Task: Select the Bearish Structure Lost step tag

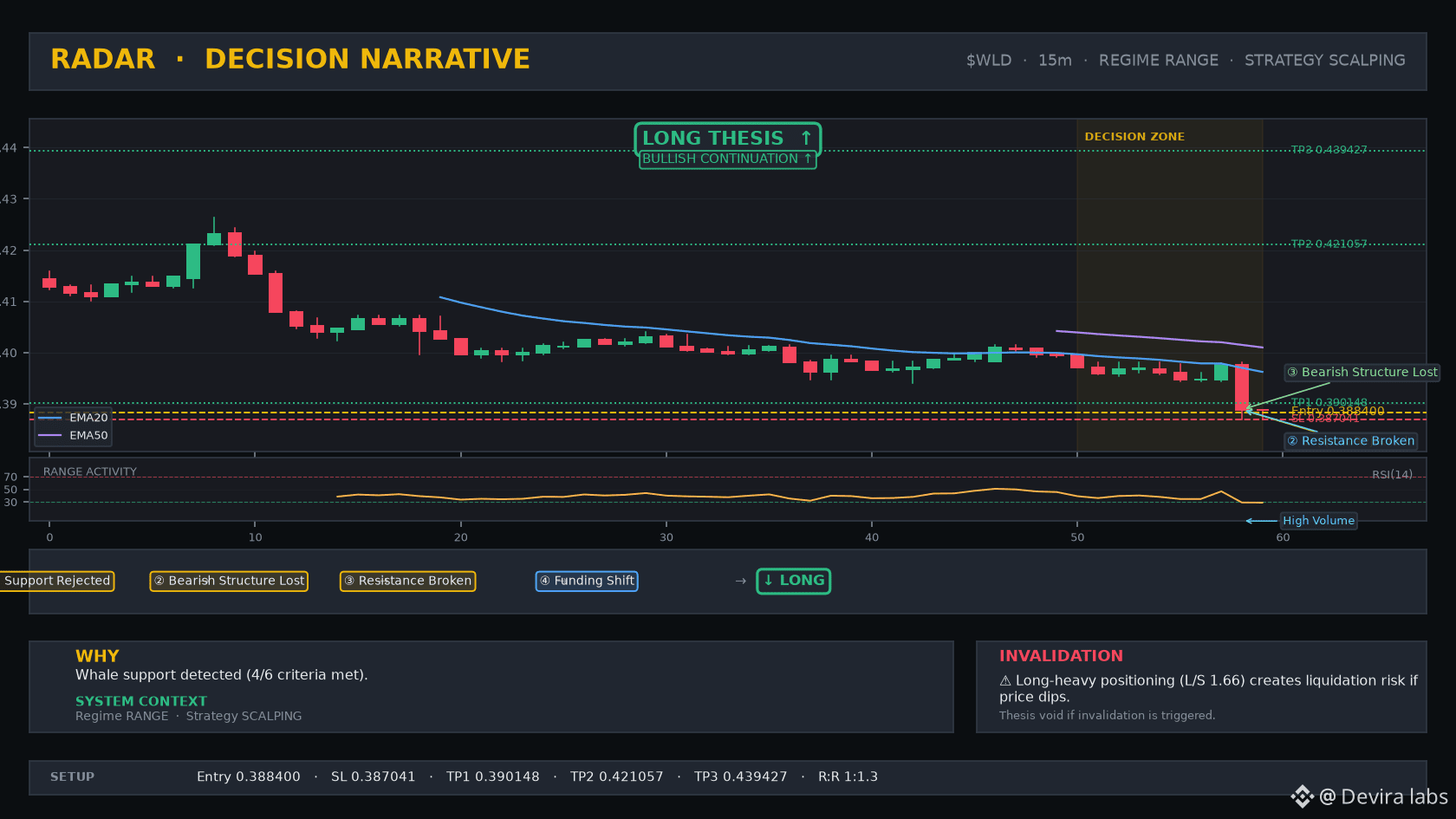Action: pyautogui.click(x=229, y=581)
